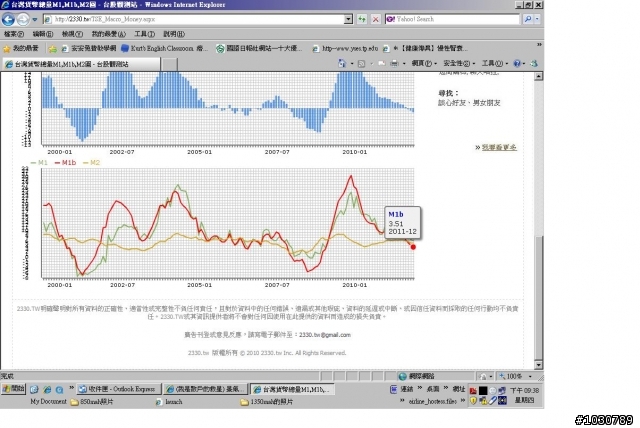Viewport: 640px width, 428px height.
Task: Click the 我的最愛 favorites star button
Action: [21, 49]
